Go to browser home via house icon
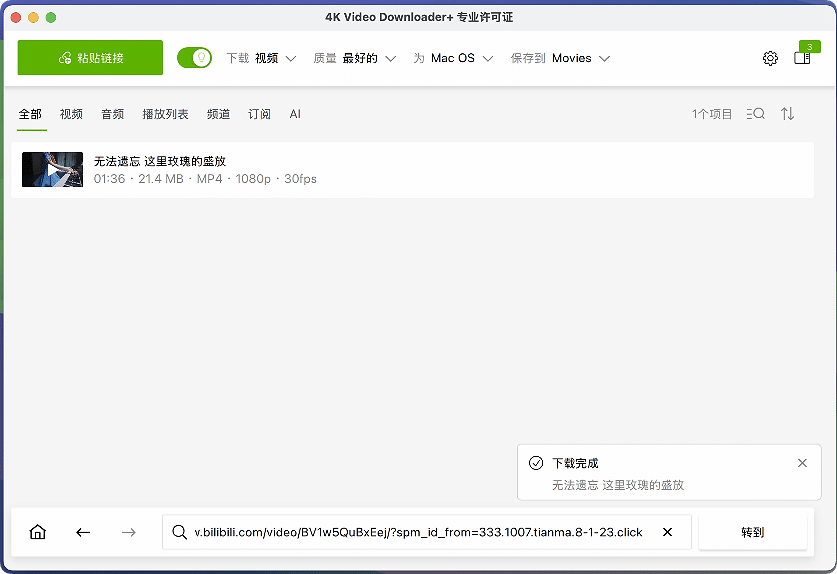 [37, 532]
